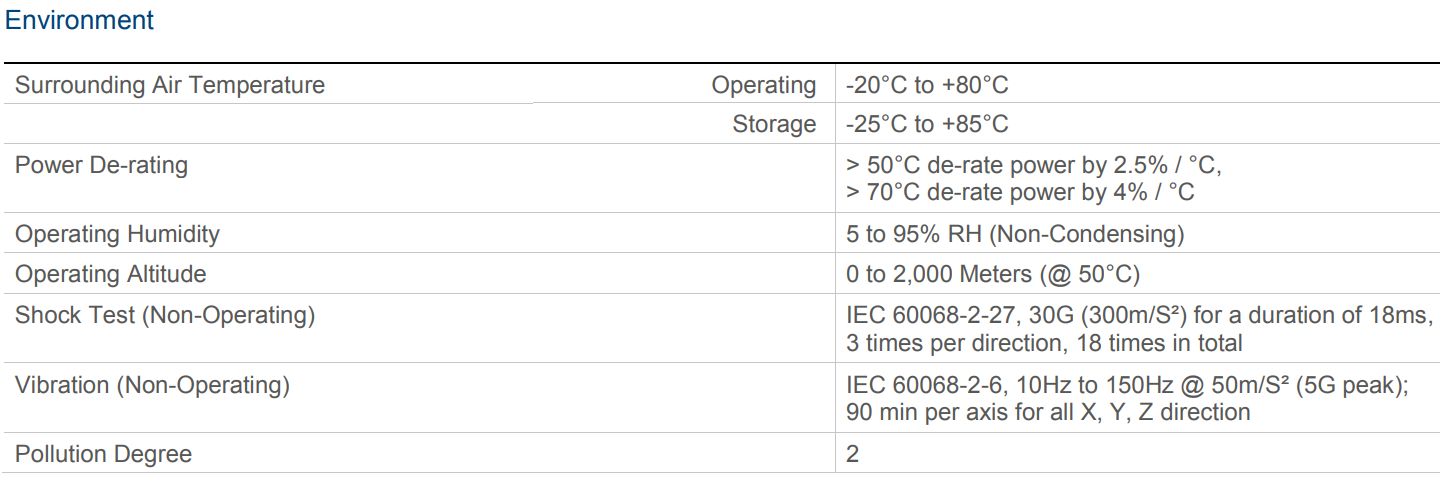Select the -20°C to +80°C value

tap(927, 85)
